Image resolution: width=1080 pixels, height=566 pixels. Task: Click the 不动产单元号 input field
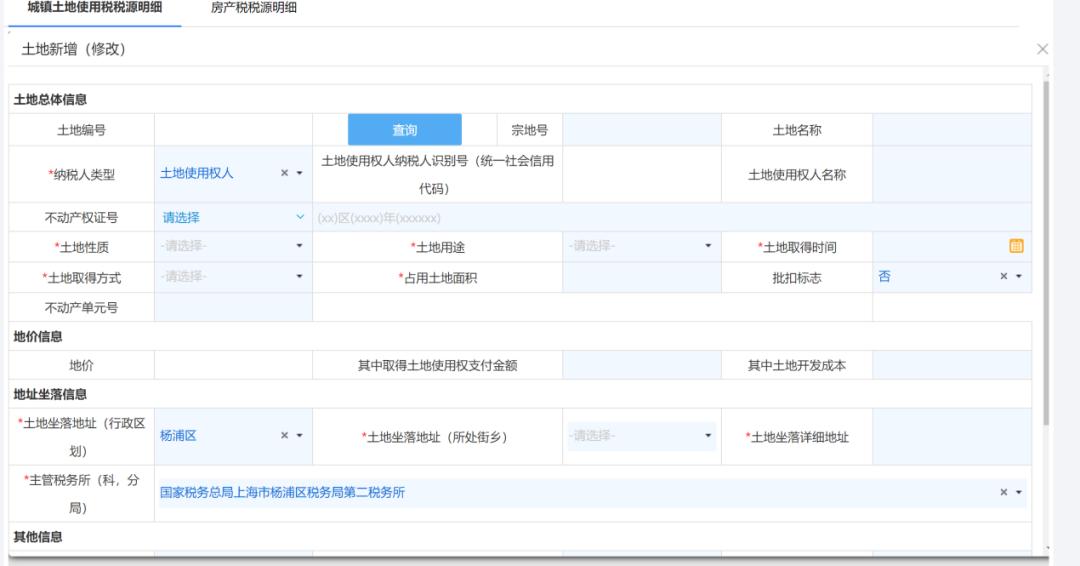point(233,308)
